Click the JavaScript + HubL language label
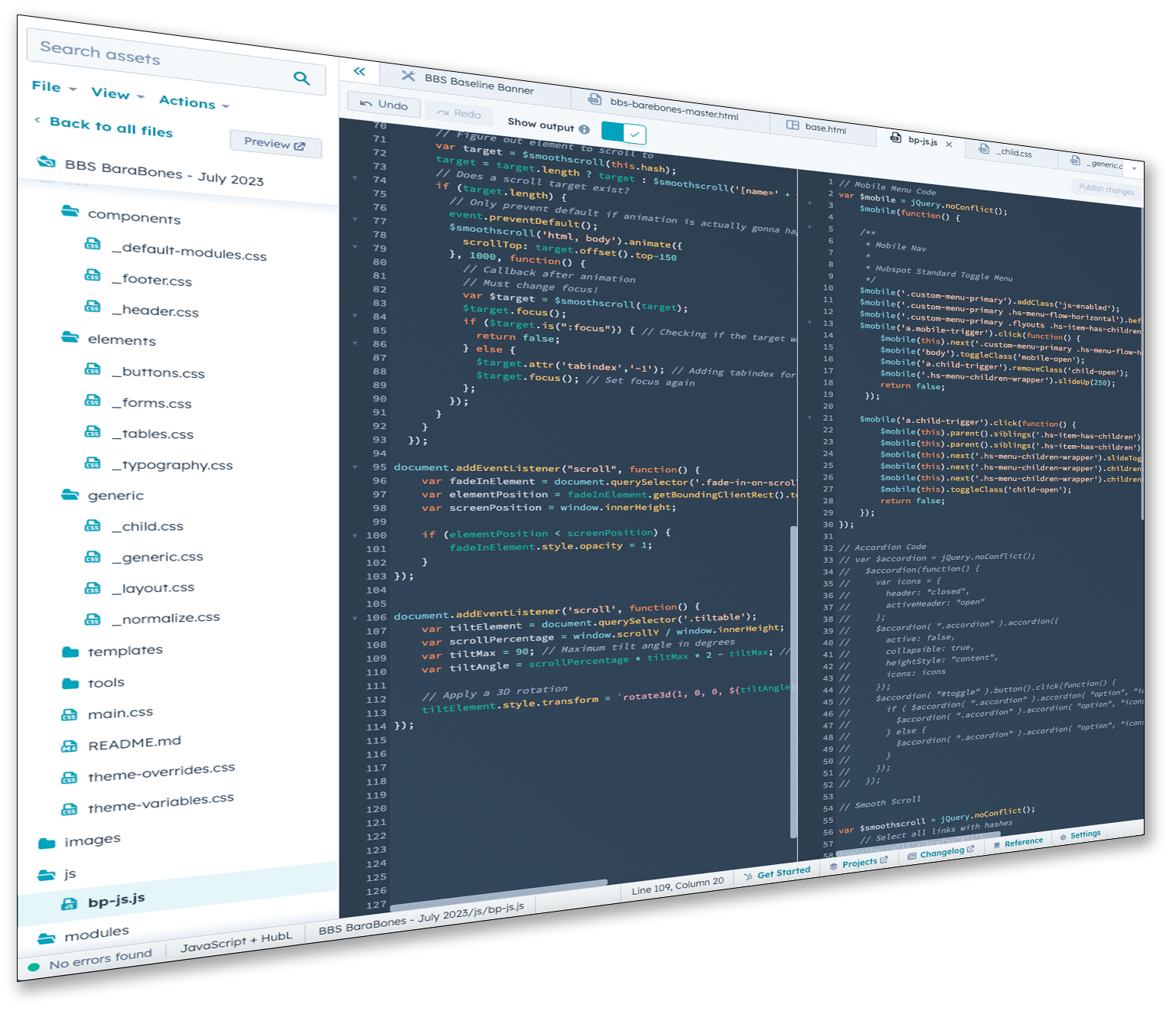This screenshot has height=1011, width=1176. (236, 942)
